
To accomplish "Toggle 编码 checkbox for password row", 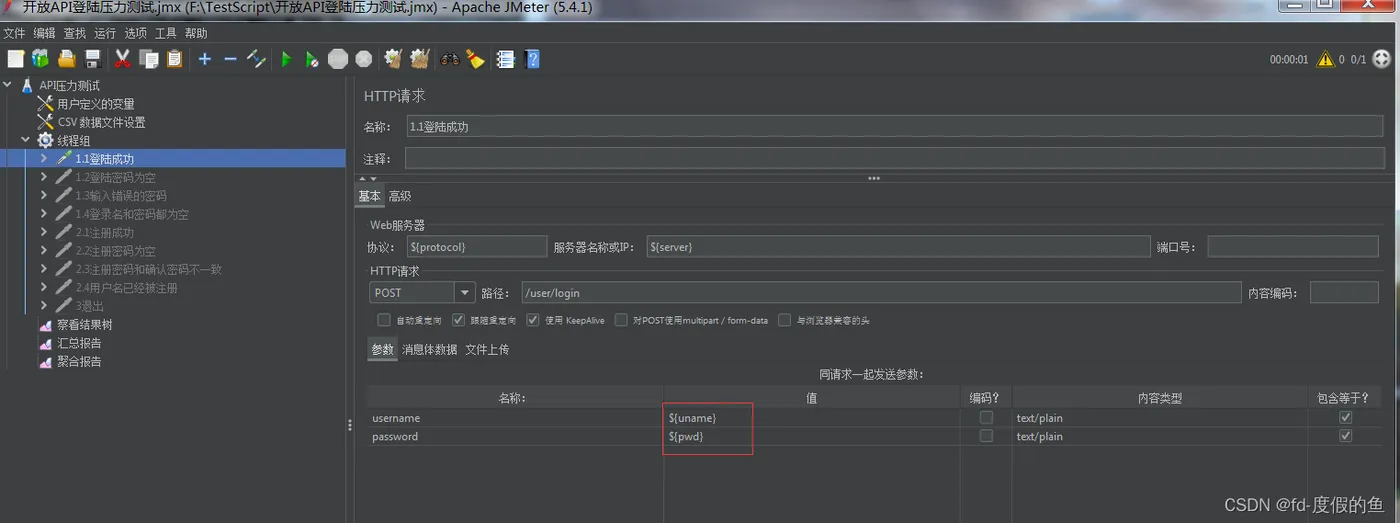I will click(x=986, y=436).
